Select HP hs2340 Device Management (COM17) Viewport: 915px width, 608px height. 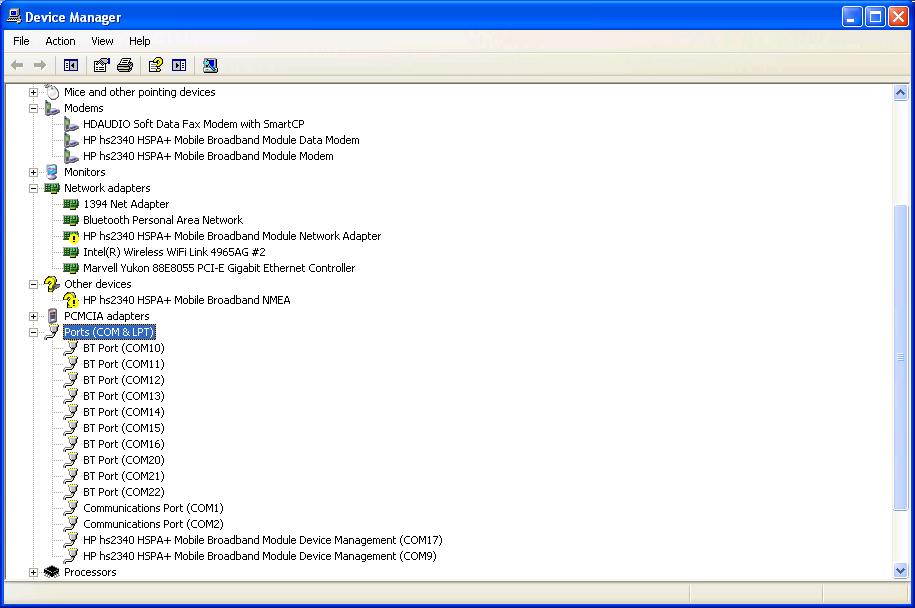263,540
